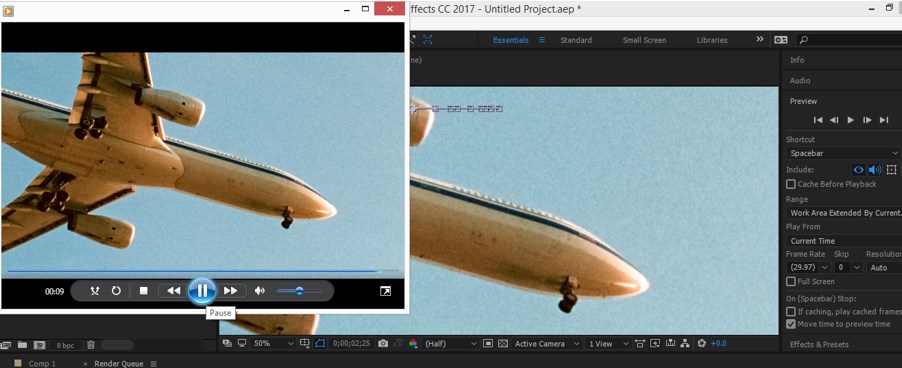The width and height of the screenshot is (902, 368).
Task: Open the Active Camera view dropdown
Action: 547,343
